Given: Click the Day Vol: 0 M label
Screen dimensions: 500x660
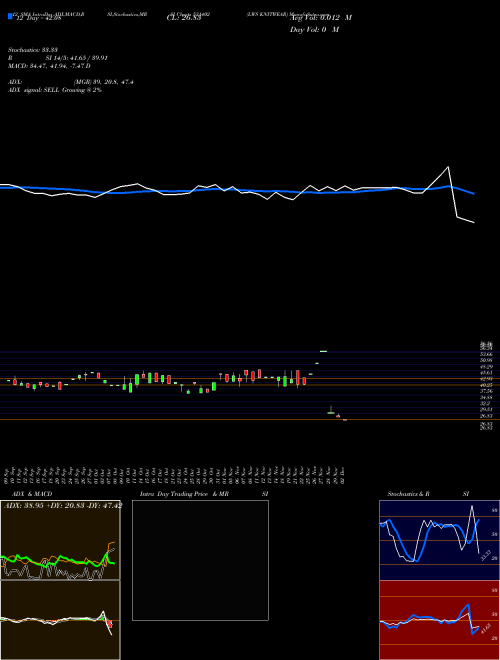Looking at the screenshot, I should (314, 29).
